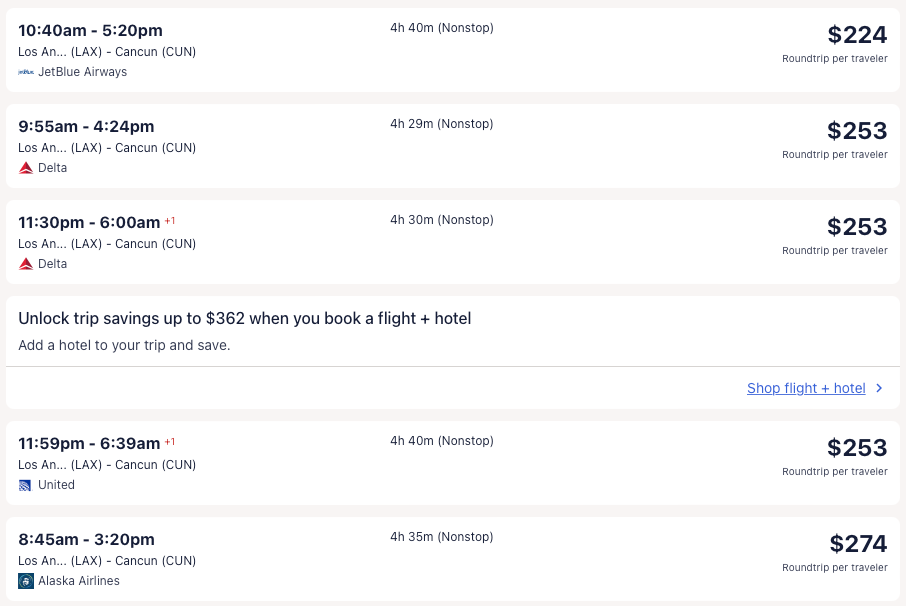Select the 11:59pm - 6:39am United flight
Image resolution: width=906 pixels, height=606 pixels.
tap(89, 443)
